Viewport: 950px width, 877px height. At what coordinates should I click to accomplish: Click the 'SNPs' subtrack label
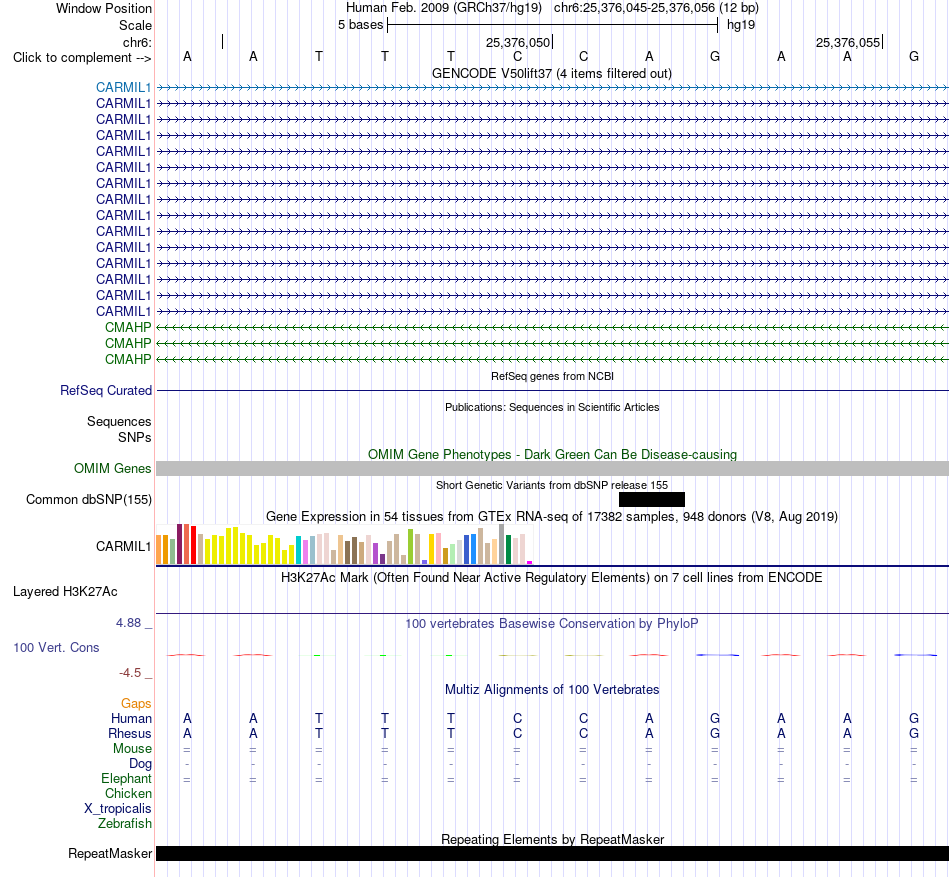point(135,437)
